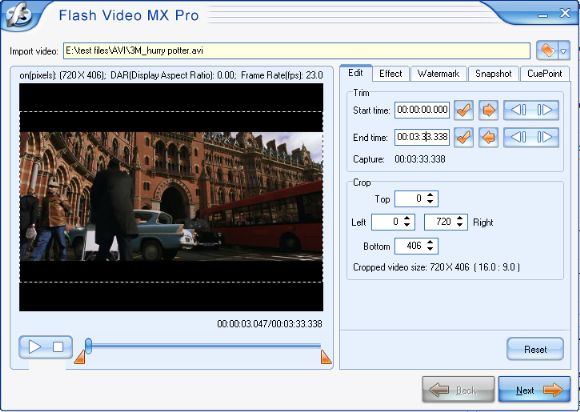Click the Capture duration 00:03:33.338 text
580x412 pixels.
(x=420, y=159)
